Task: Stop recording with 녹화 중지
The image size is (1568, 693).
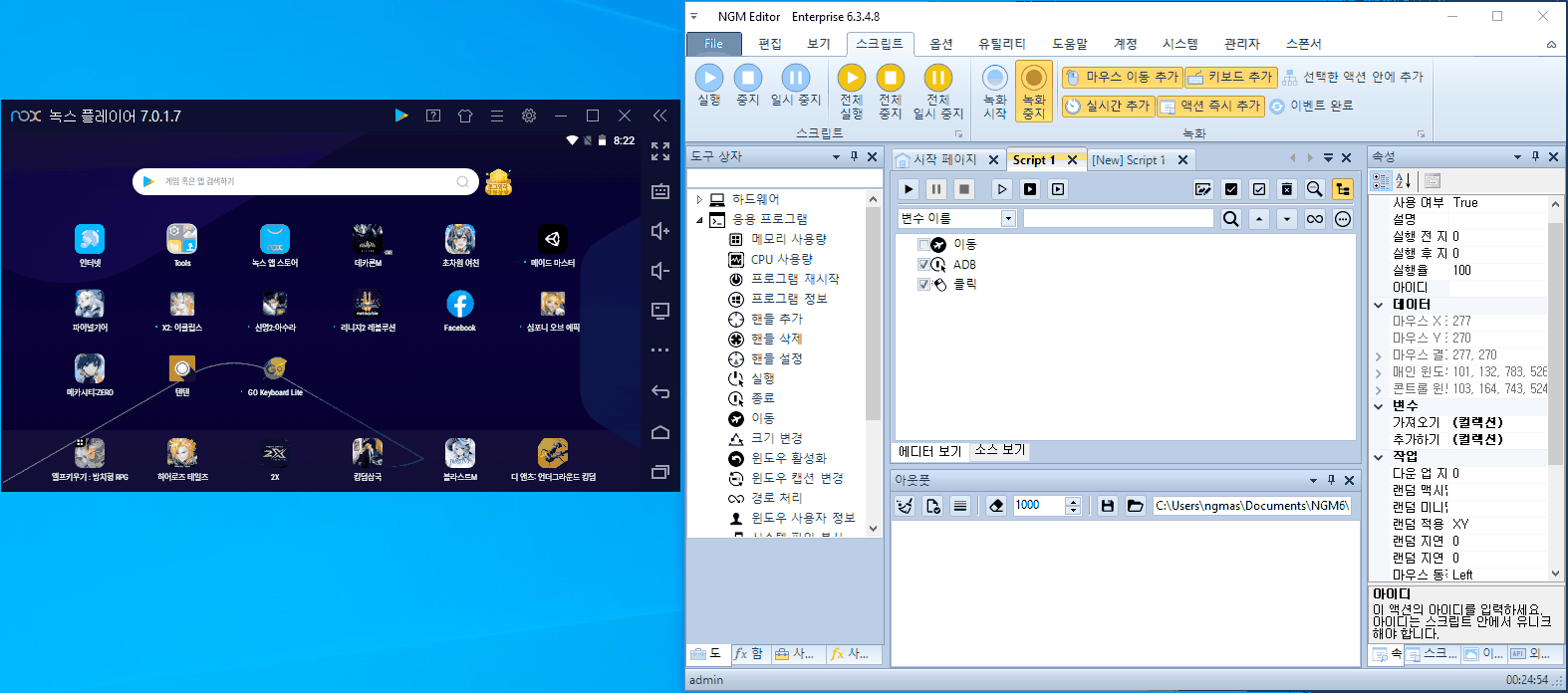Action: [1034, 92]
